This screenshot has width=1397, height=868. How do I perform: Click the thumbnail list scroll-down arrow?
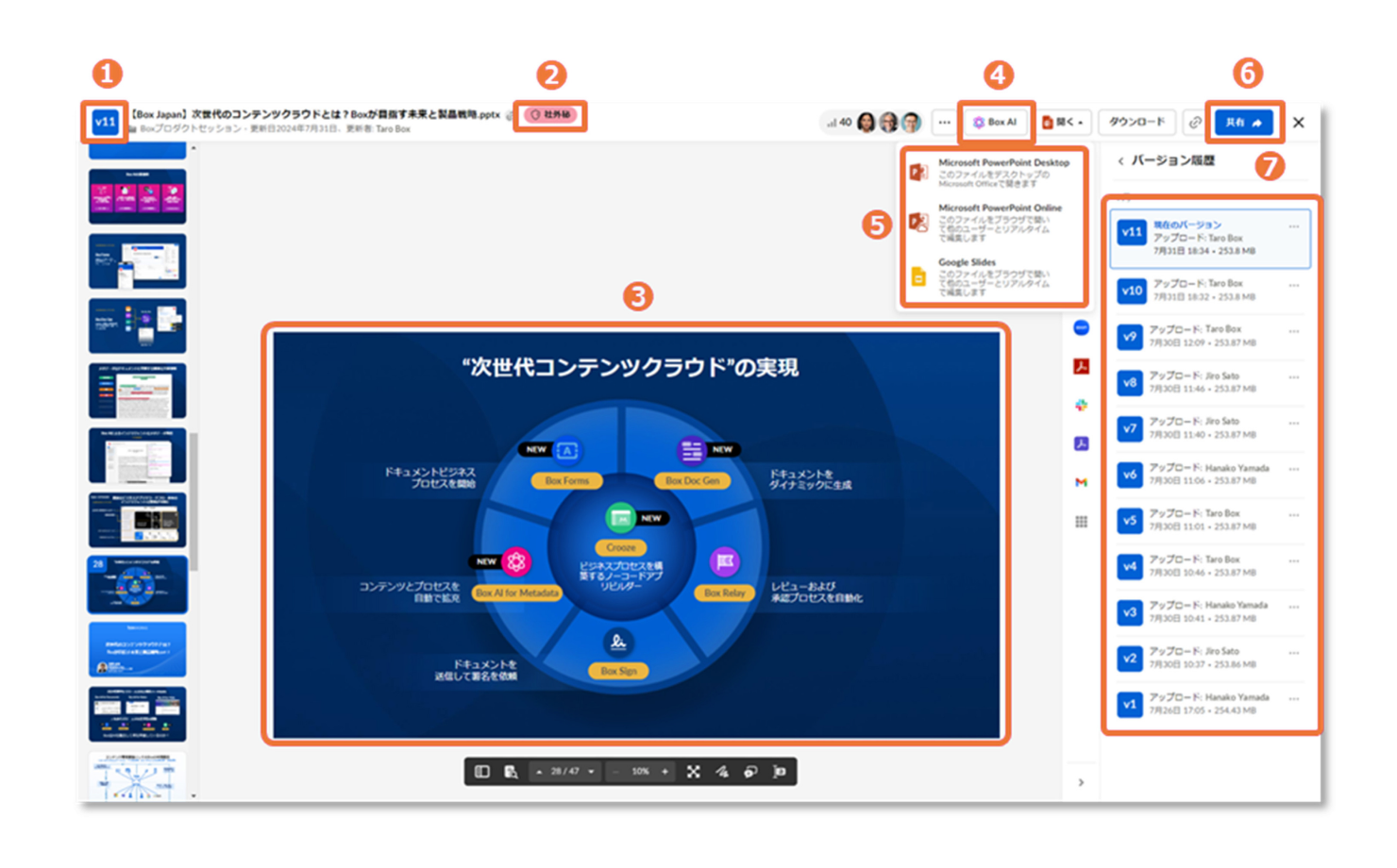pyautogui.click(x=194, y=796)
